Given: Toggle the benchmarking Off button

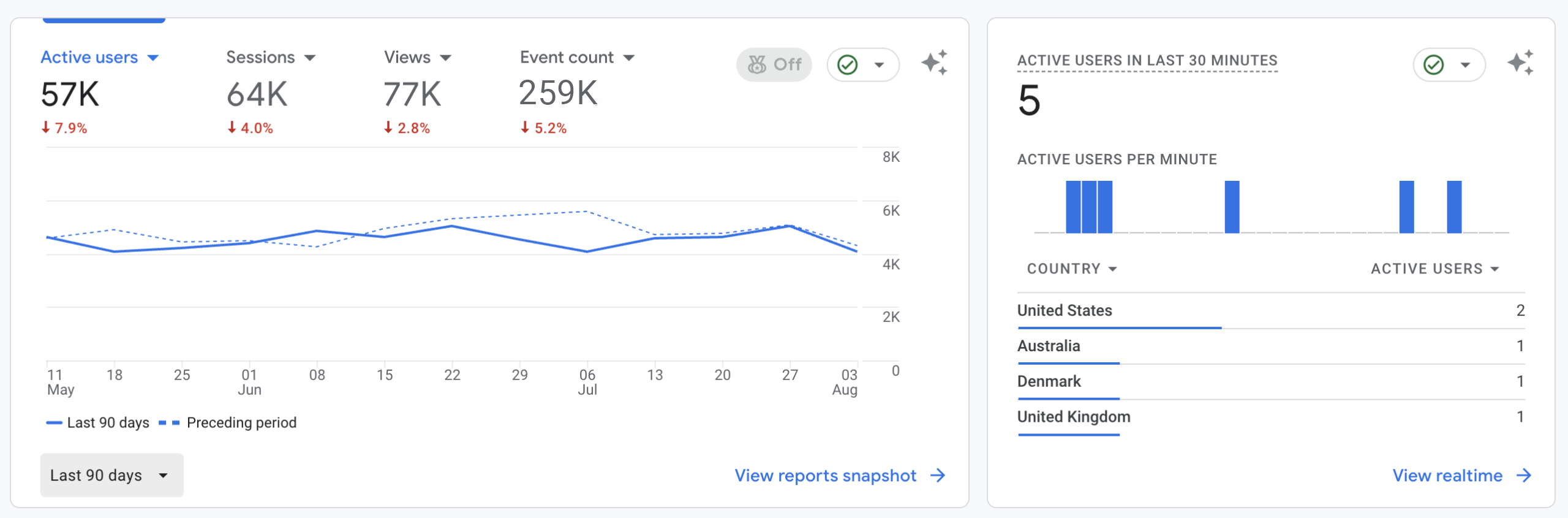Looking at the screenshot, I should [x=774, y=64].
